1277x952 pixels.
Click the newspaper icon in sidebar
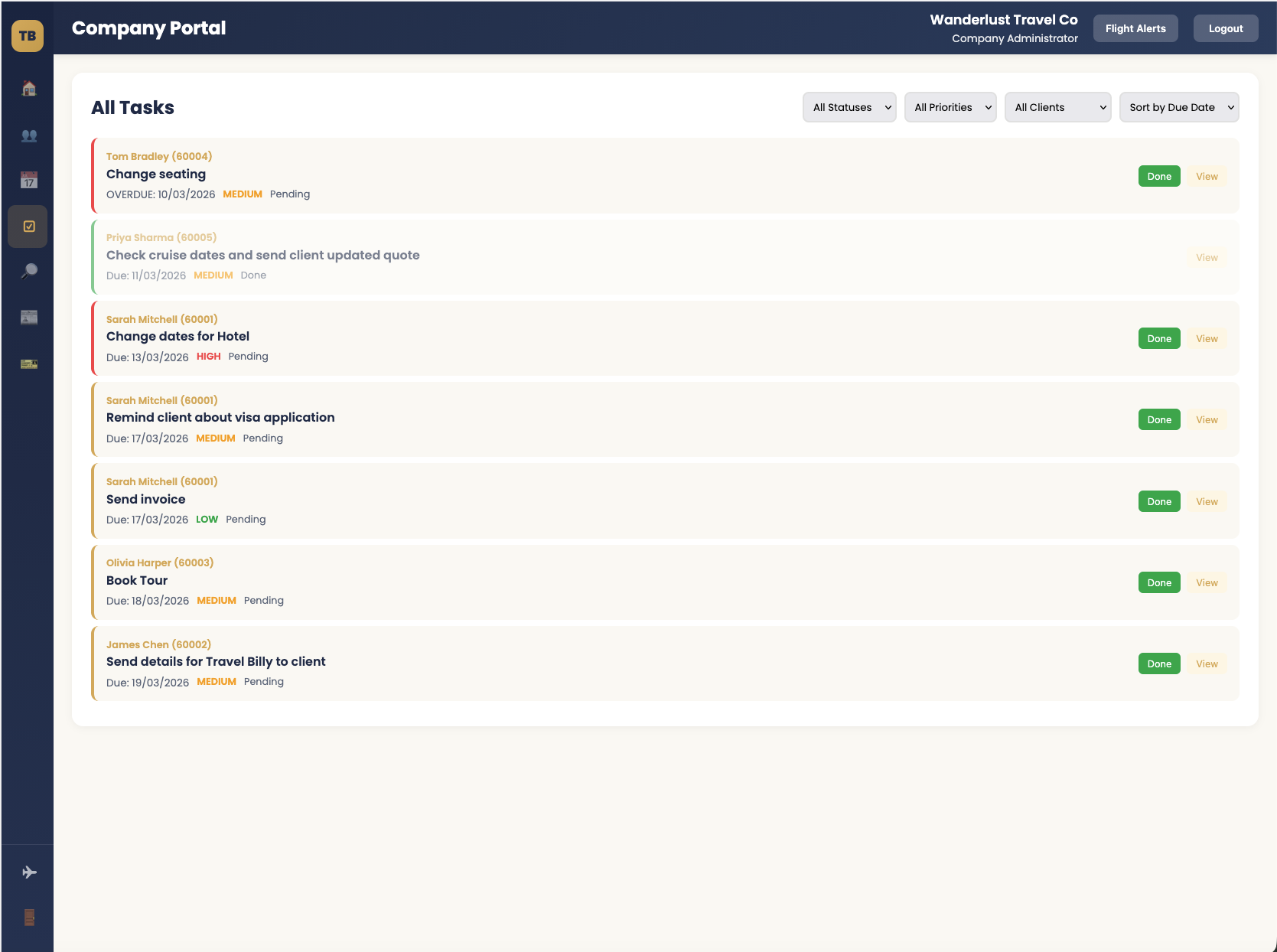point(28,317)
